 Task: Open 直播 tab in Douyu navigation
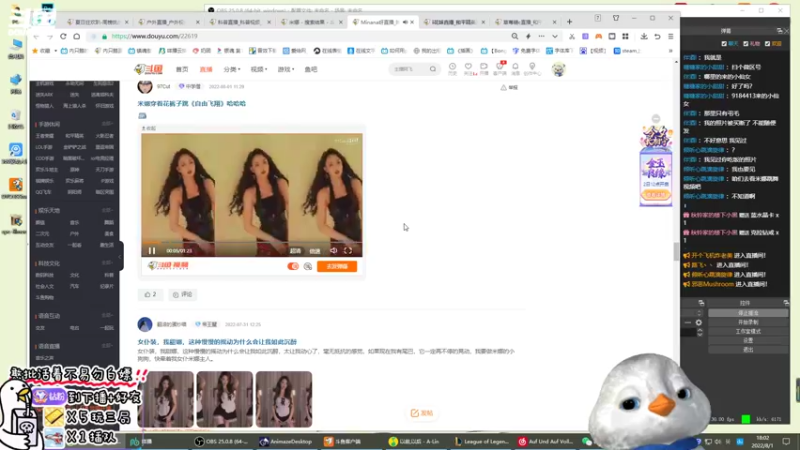coord(206,69)
